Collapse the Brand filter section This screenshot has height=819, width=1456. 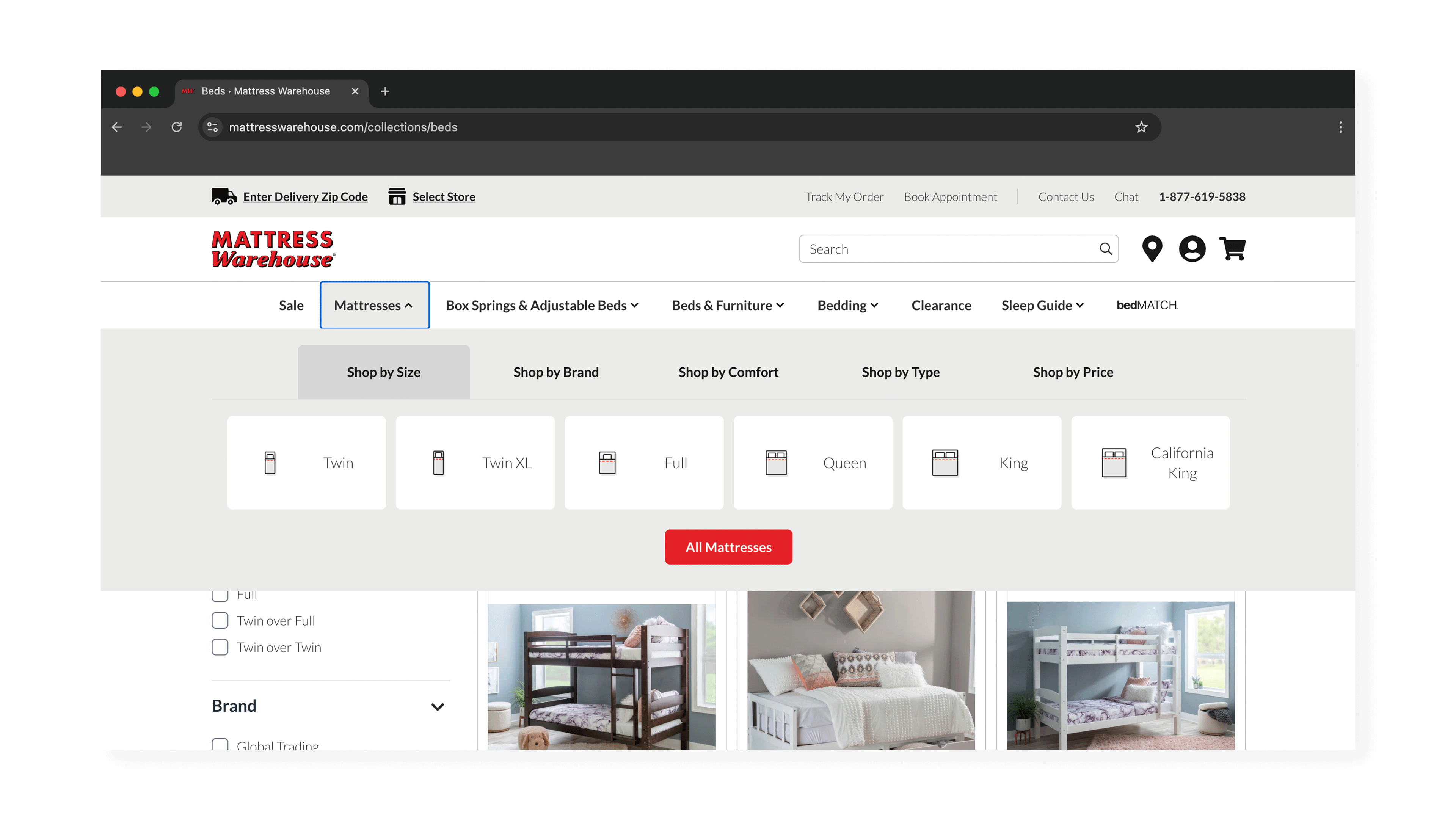pyautogui.click(x=437, y=706)
